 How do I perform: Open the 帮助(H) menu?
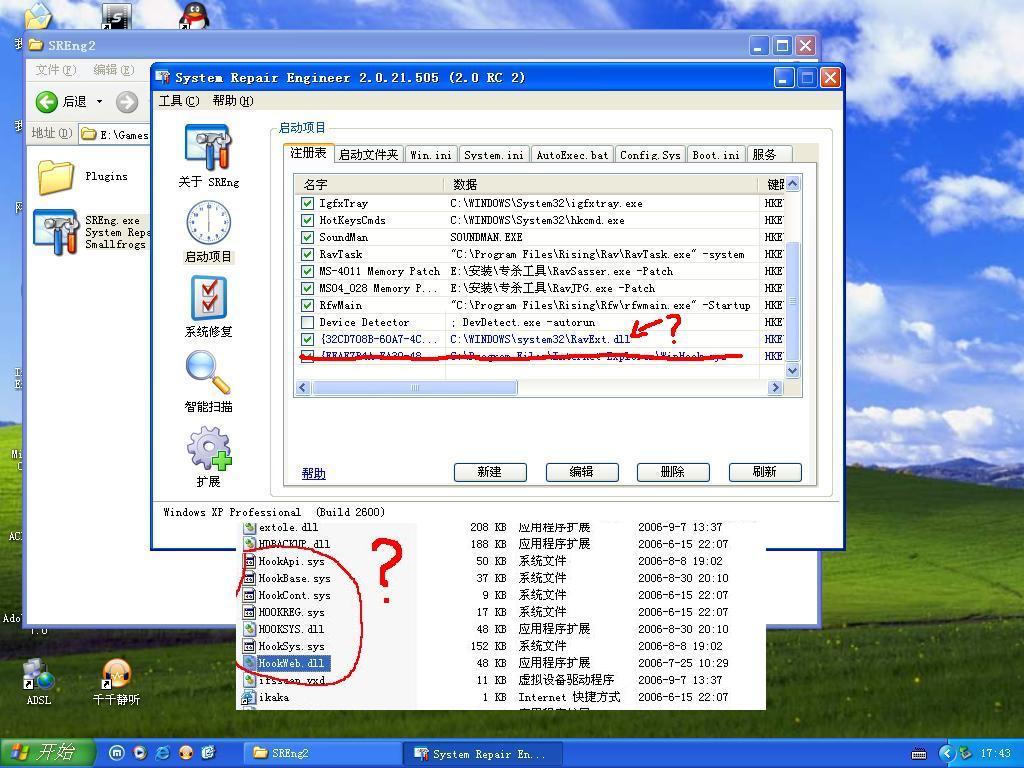point(233,101)
